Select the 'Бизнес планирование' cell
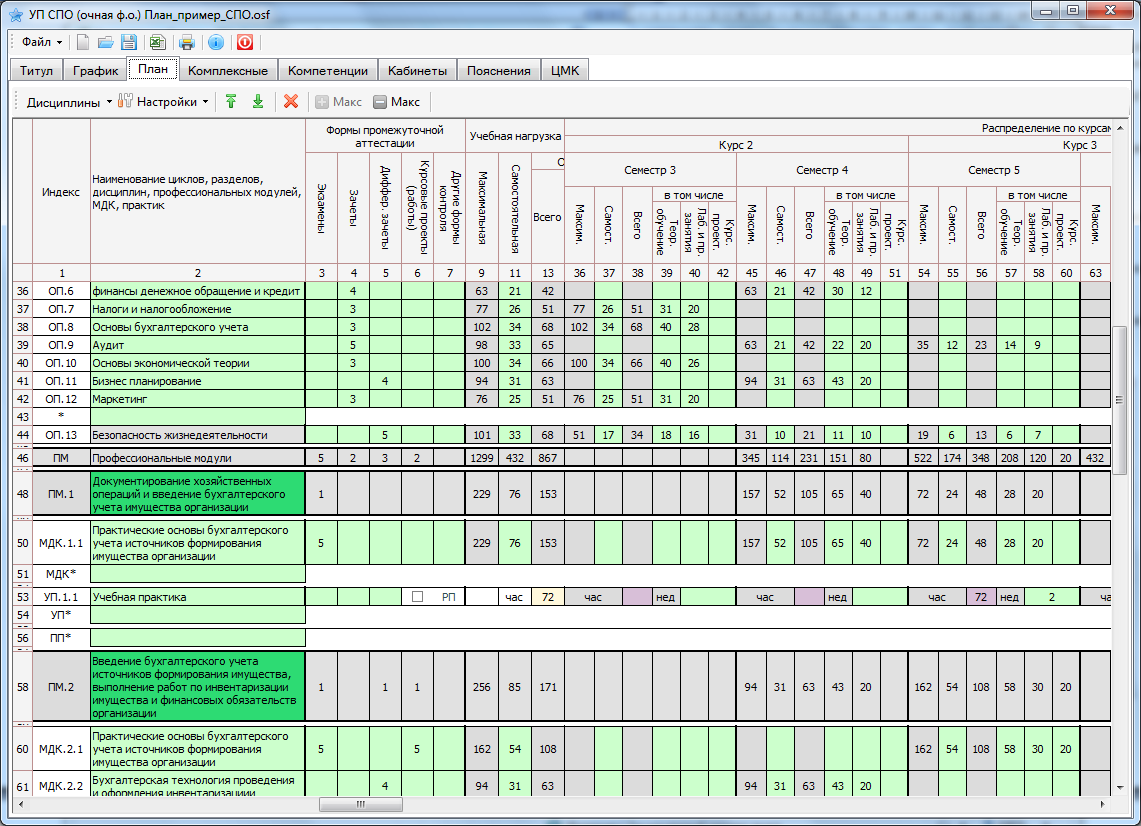The width and height of the screenshot is (1141, 826). tap(197, 381)
